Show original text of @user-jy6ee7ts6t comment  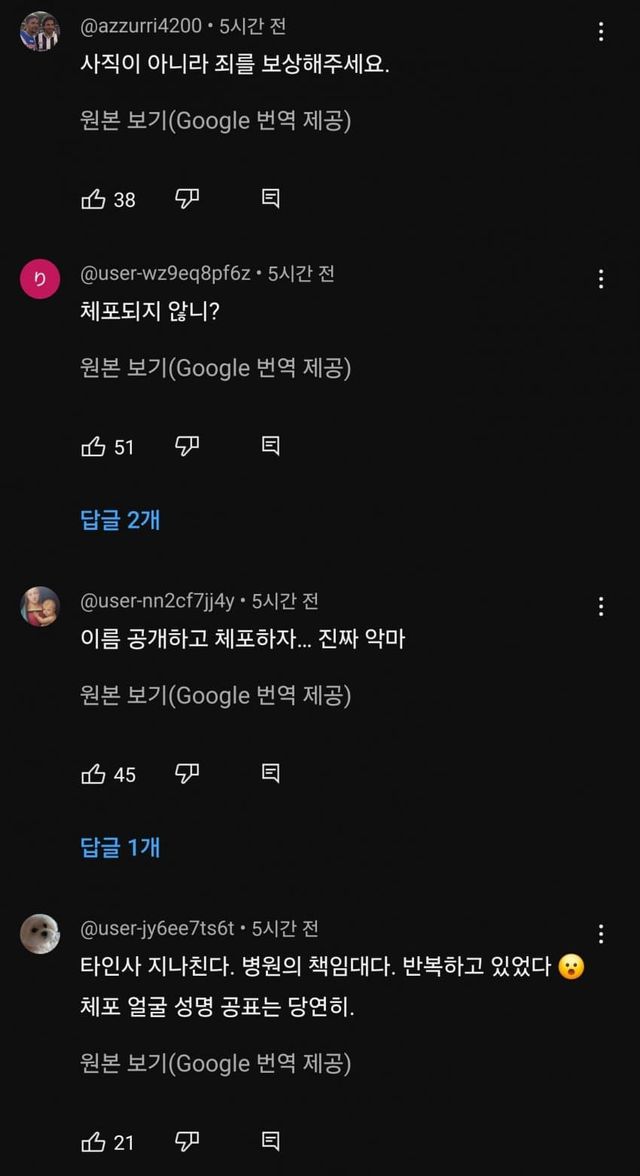click(215, 1063)
